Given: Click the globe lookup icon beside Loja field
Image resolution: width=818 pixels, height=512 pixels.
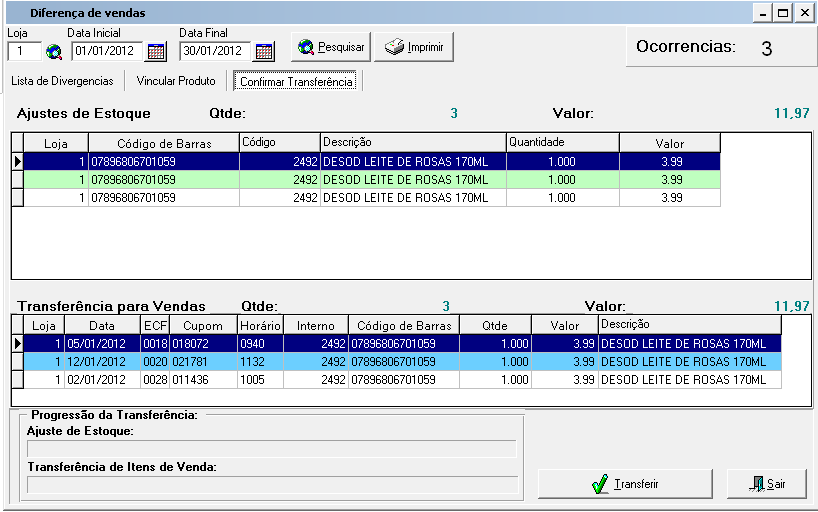Looking at the screenshot, I should pyautogui.click(x=54, y=51).
